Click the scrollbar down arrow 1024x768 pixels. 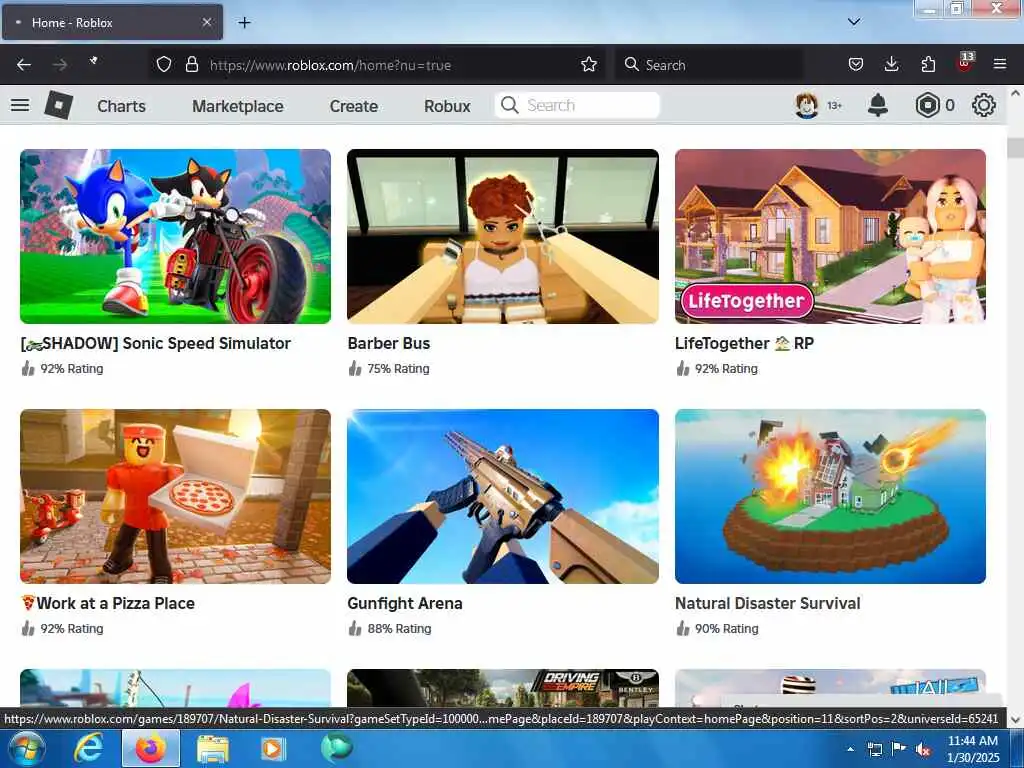(1015, 720)
